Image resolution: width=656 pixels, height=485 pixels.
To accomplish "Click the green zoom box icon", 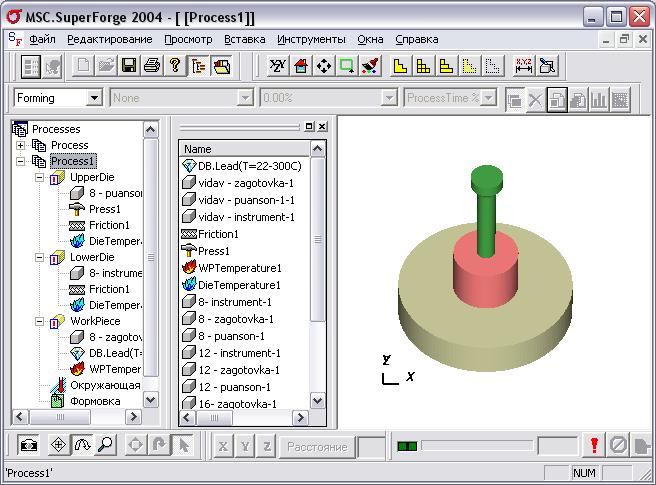I will click(346, 66).
